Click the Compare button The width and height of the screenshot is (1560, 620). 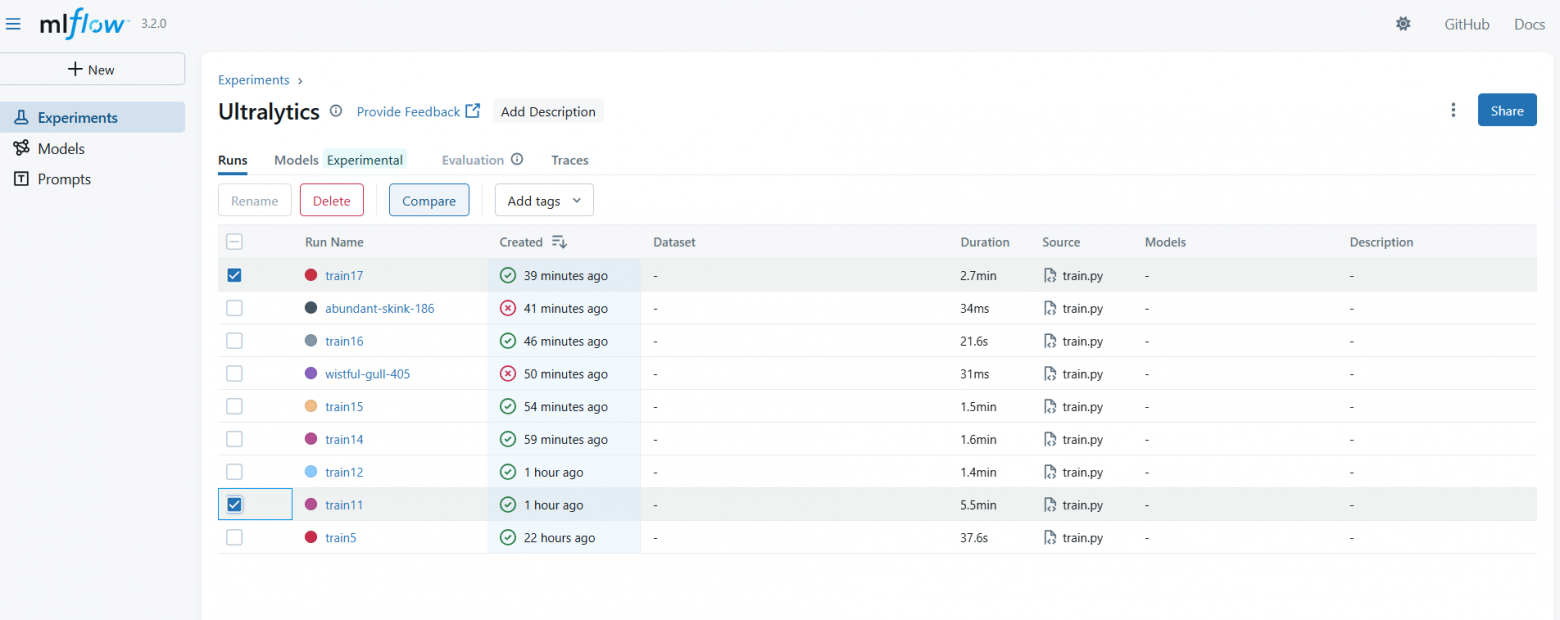(x=429, y=200)
